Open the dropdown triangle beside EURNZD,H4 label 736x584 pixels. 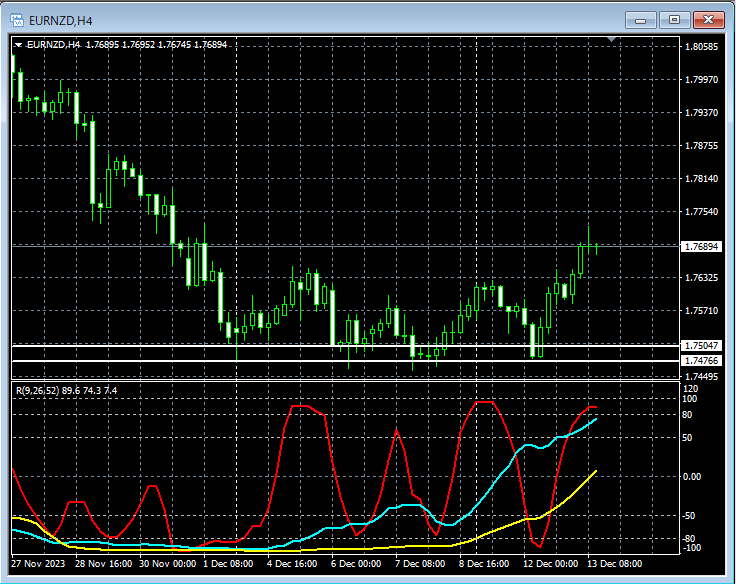point(18,45)
